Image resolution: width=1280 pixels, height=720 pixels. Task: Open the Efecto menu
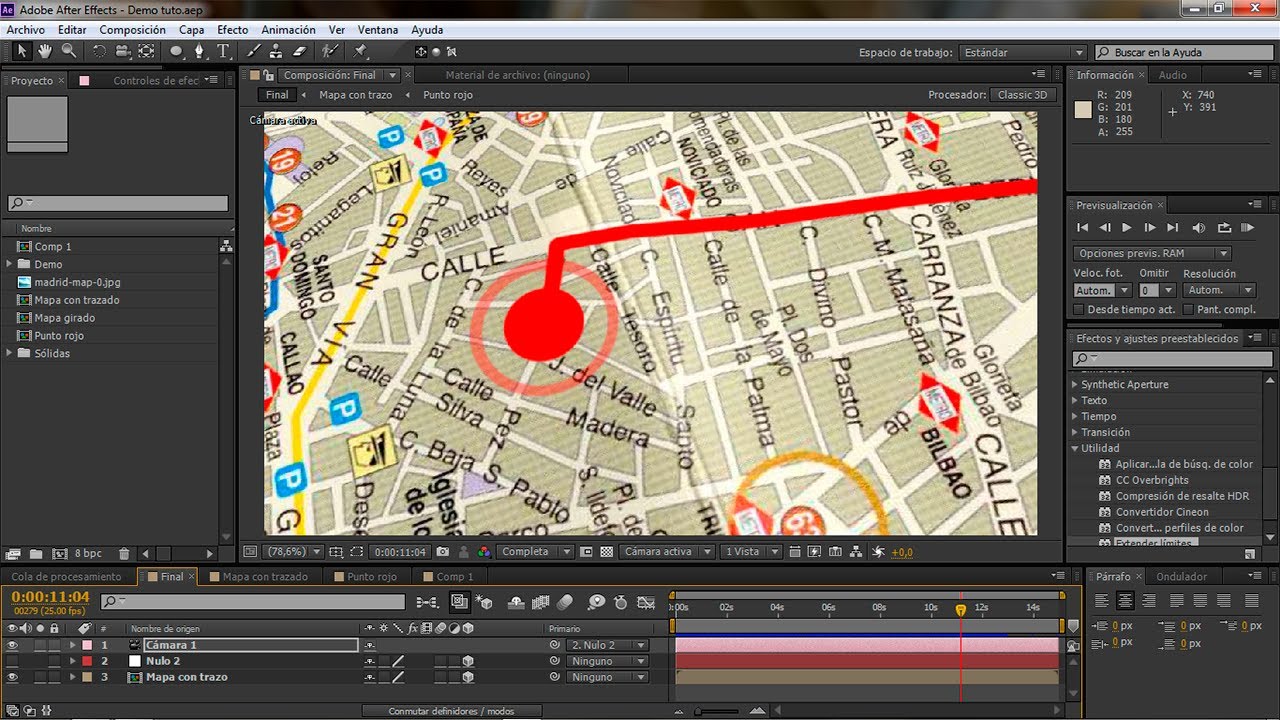coord(233,30)
